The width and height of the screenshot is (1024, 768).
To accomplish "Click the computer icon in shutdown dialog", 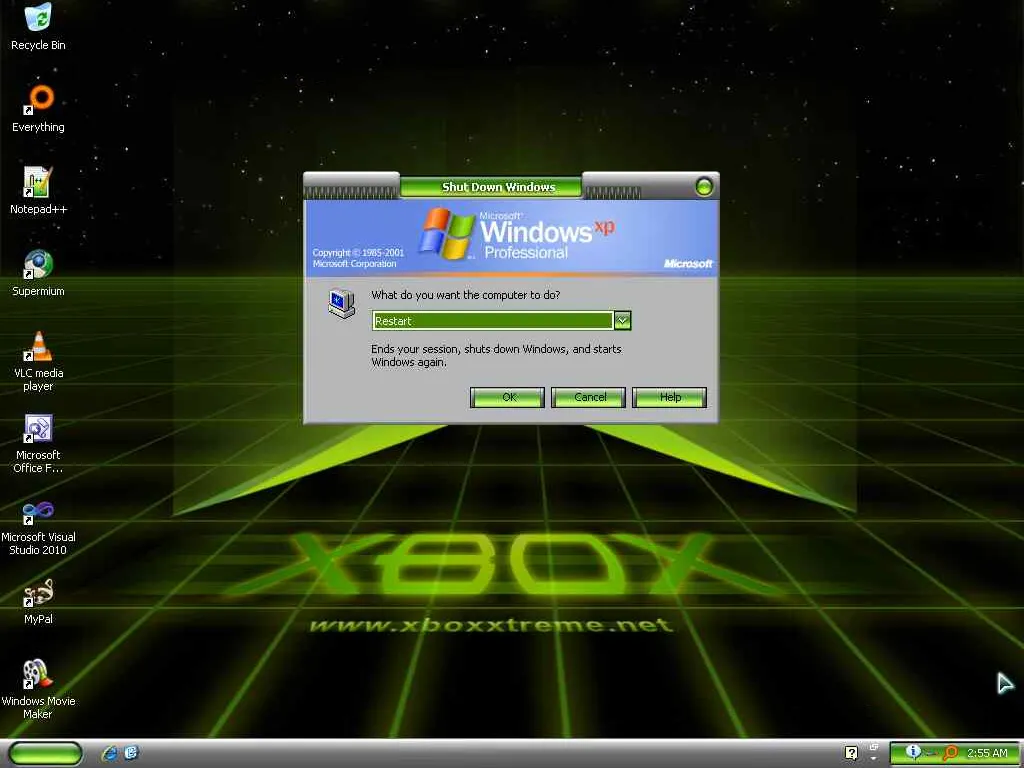I will coord(342,304).
